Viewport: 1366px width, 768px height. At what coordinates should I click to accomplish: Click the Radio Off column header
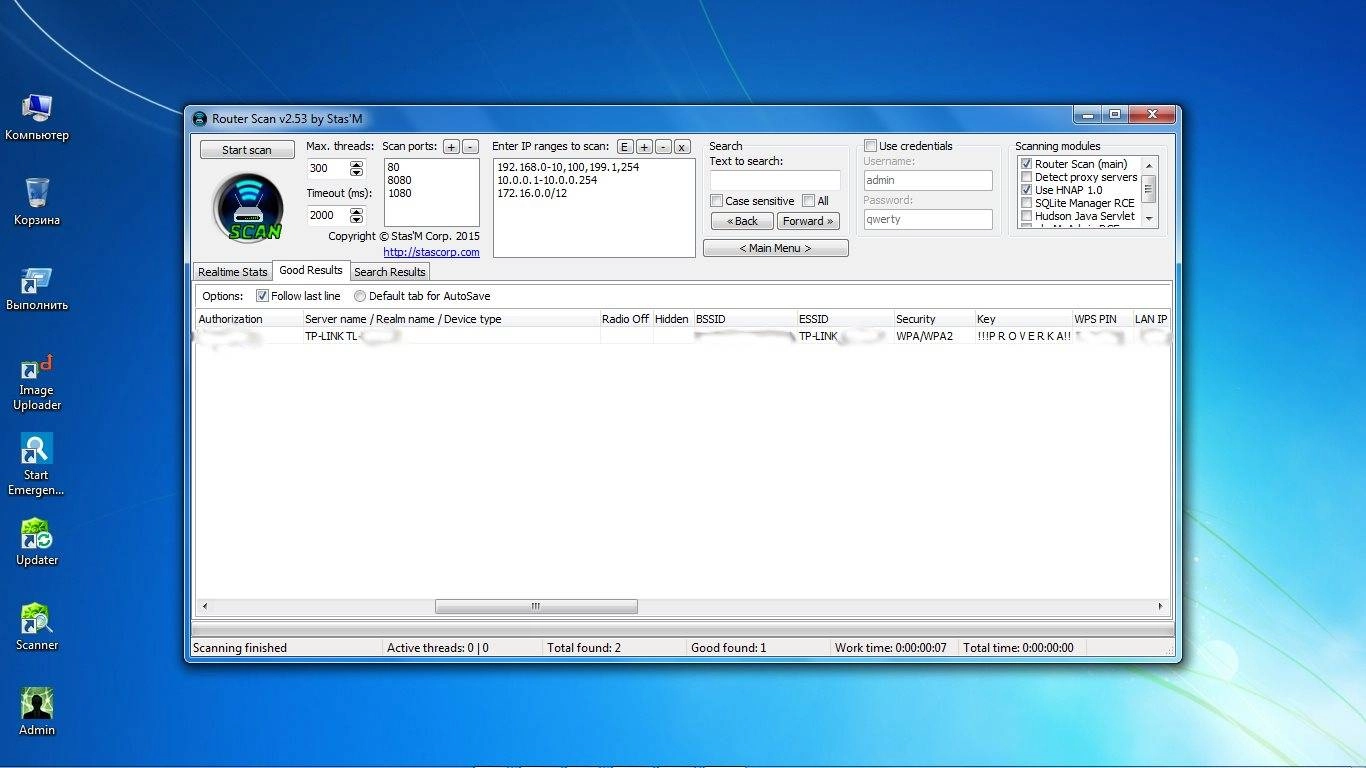coord(625,319)
